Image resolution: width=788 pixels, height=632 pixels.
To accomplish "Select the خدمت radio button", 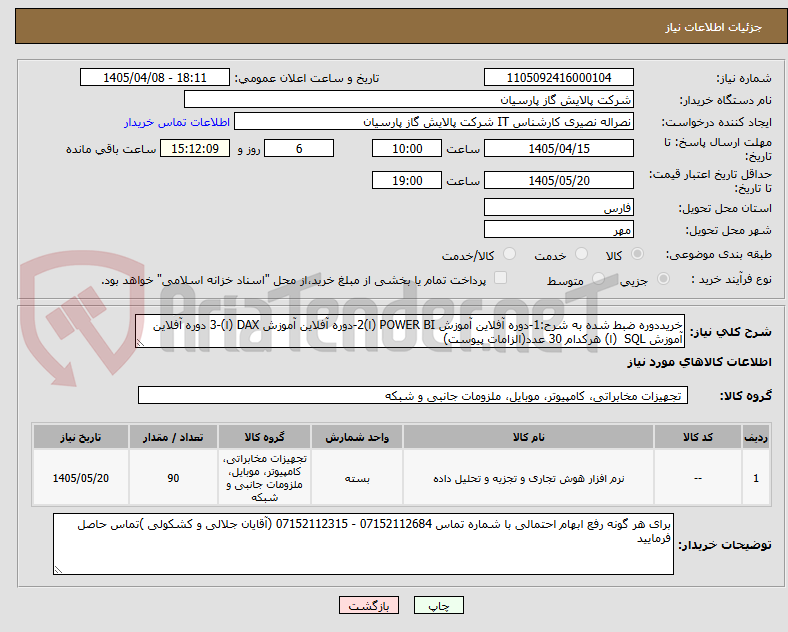I will click(x=581, y=254).
